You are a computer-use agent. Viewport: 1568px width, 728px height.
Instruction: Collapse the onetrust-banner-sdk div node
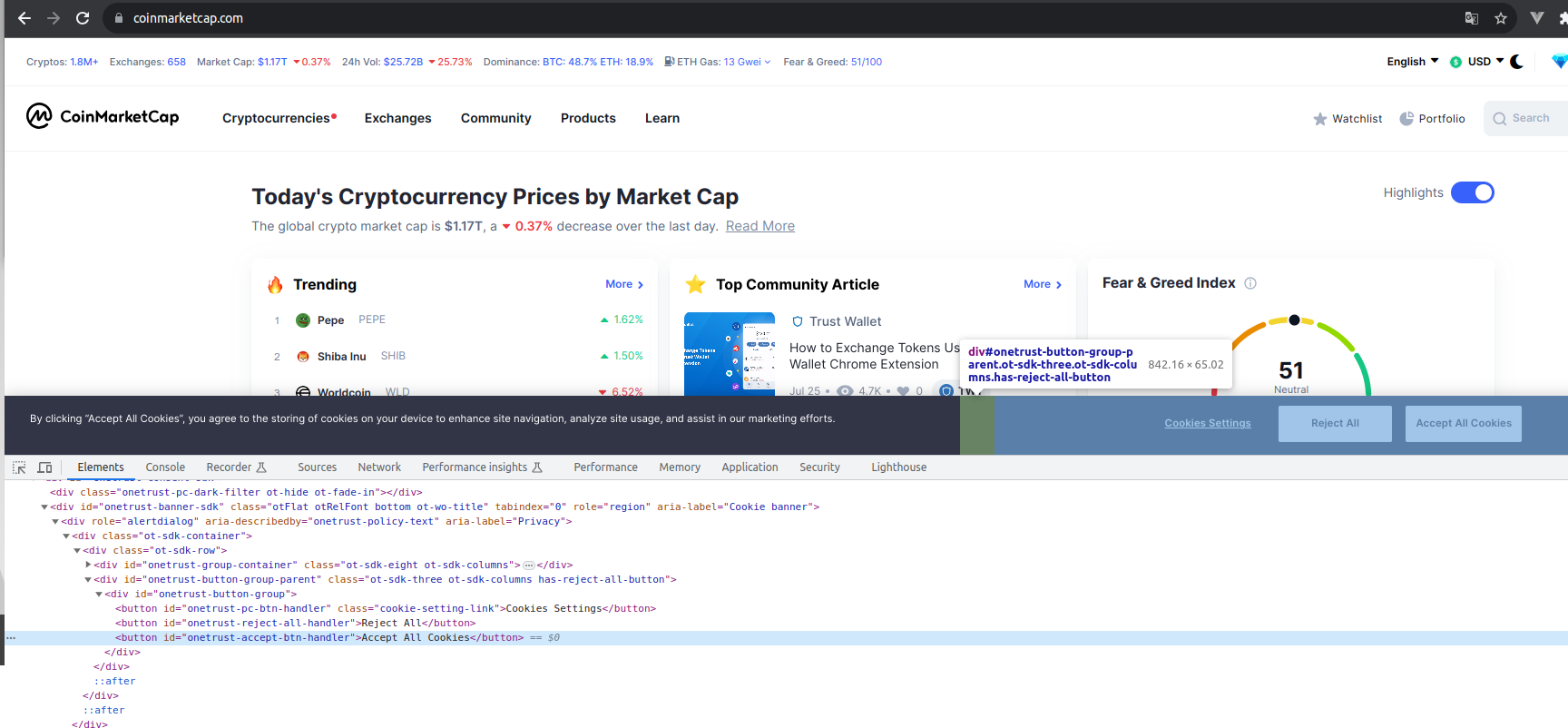click(x=44, y=507)
